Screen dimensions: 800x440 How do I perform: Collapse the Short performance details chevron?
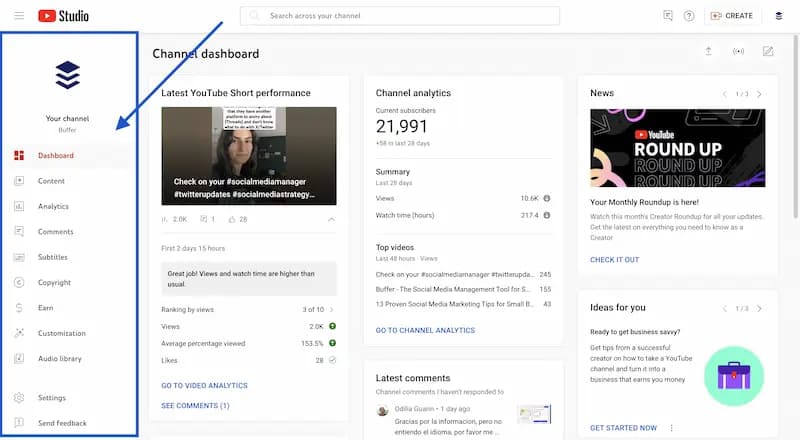pos(331,219)
